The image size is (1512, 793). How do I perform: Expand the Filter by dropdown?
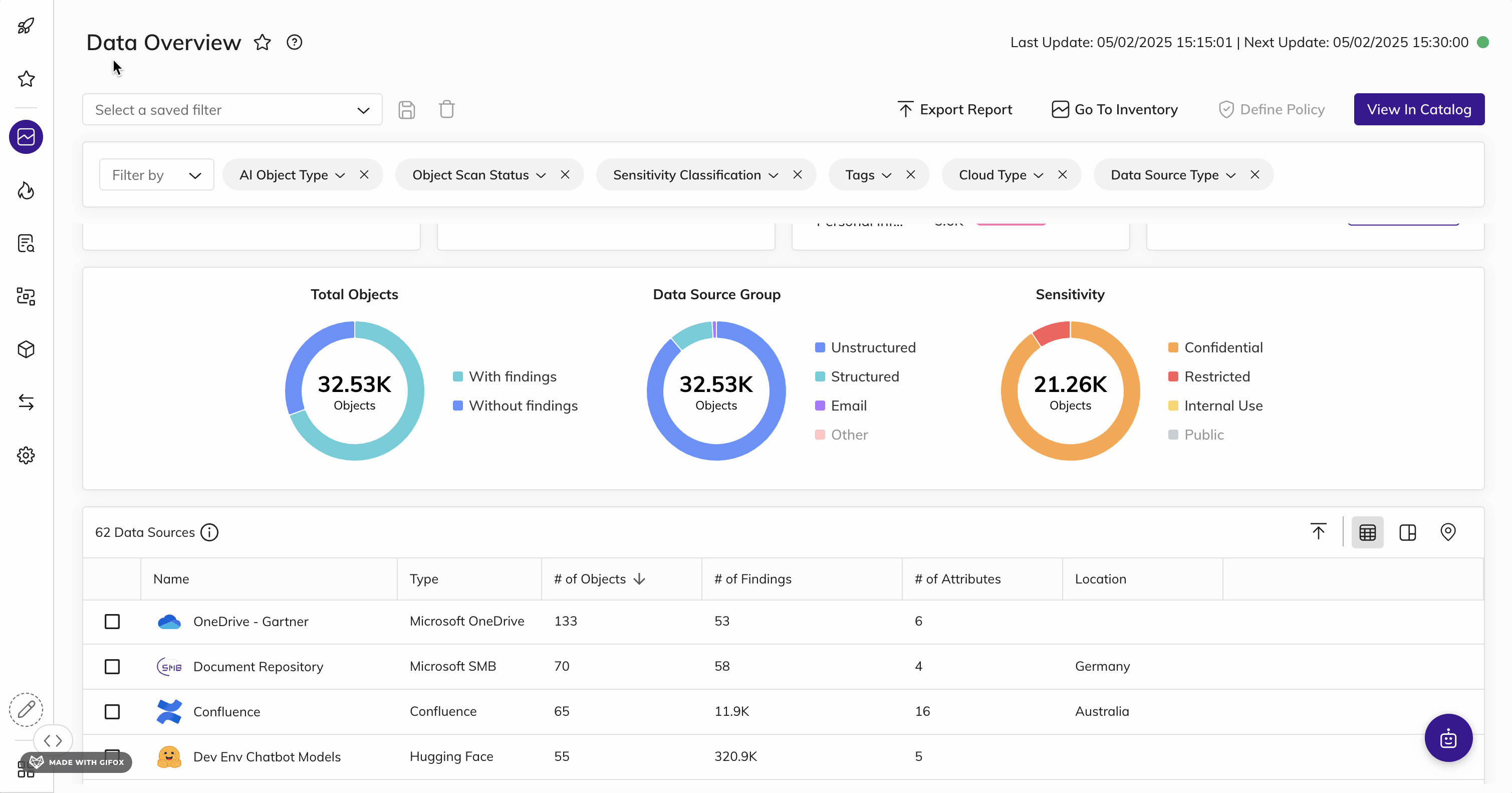click(156, 175)
